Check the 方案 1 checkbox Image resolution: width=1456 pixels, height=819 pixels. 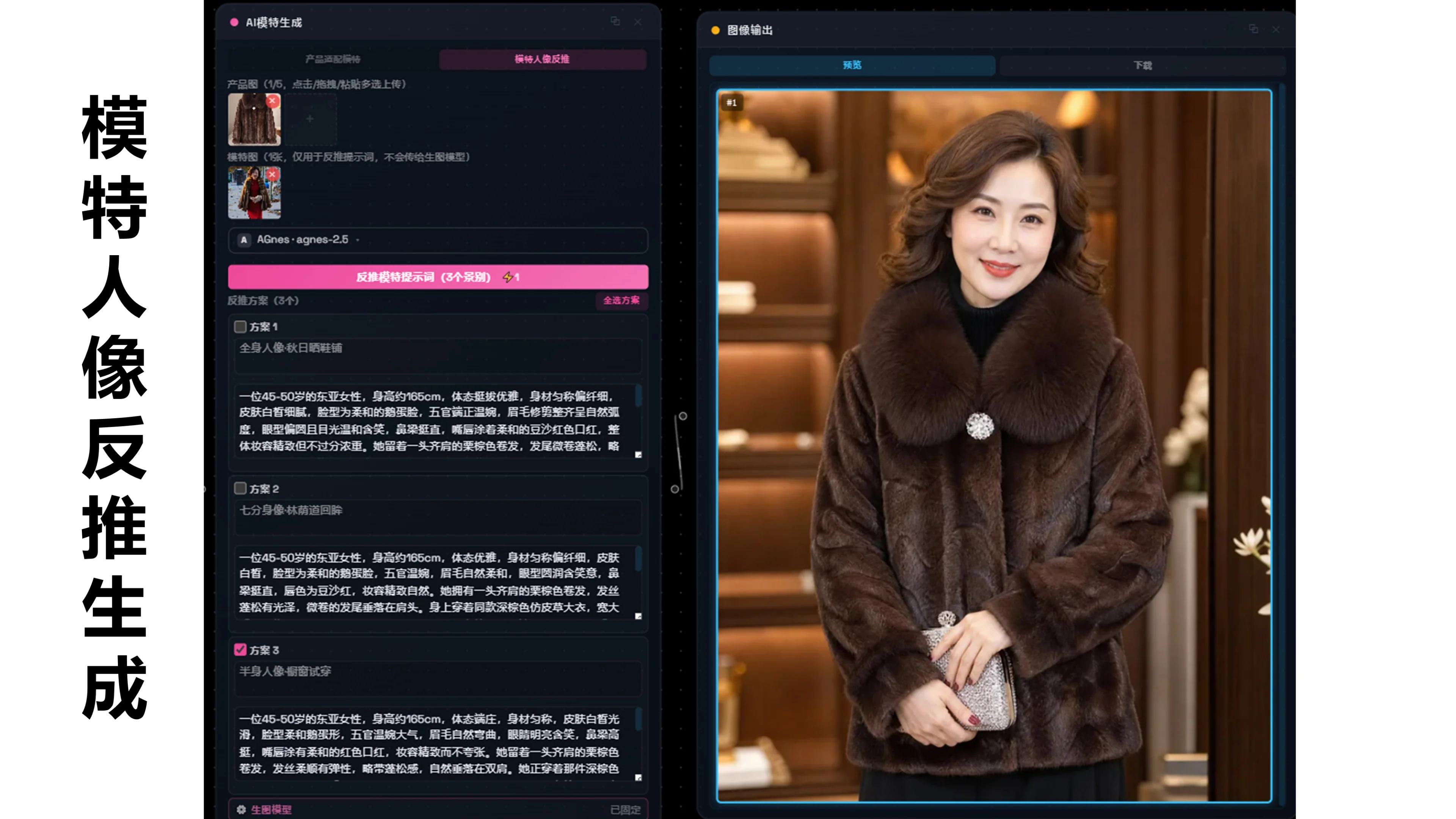point(240,327)
